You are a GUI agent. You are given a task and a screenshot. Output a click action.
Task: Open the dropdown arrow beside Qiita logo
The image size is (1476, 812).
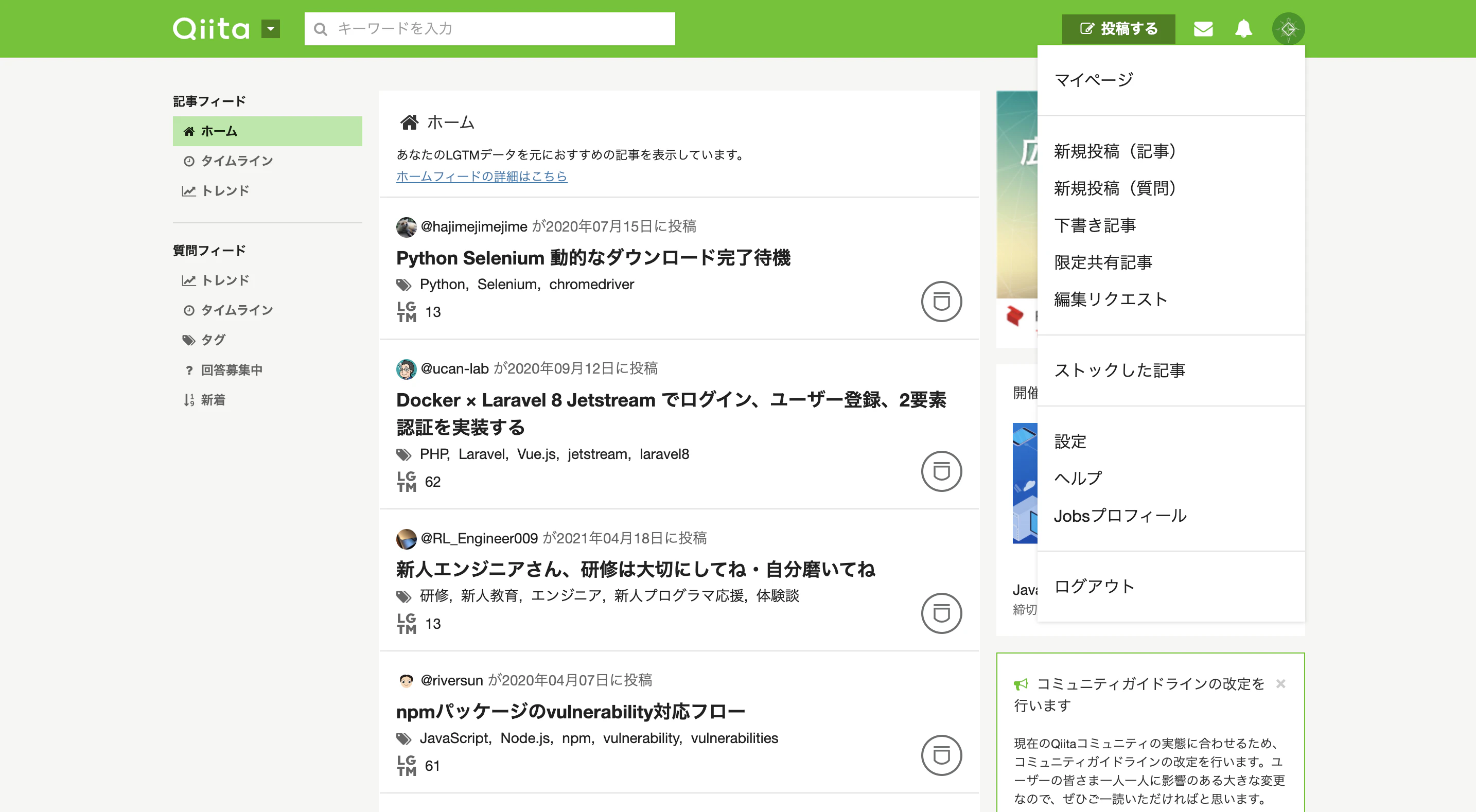[x=271, y=29]
